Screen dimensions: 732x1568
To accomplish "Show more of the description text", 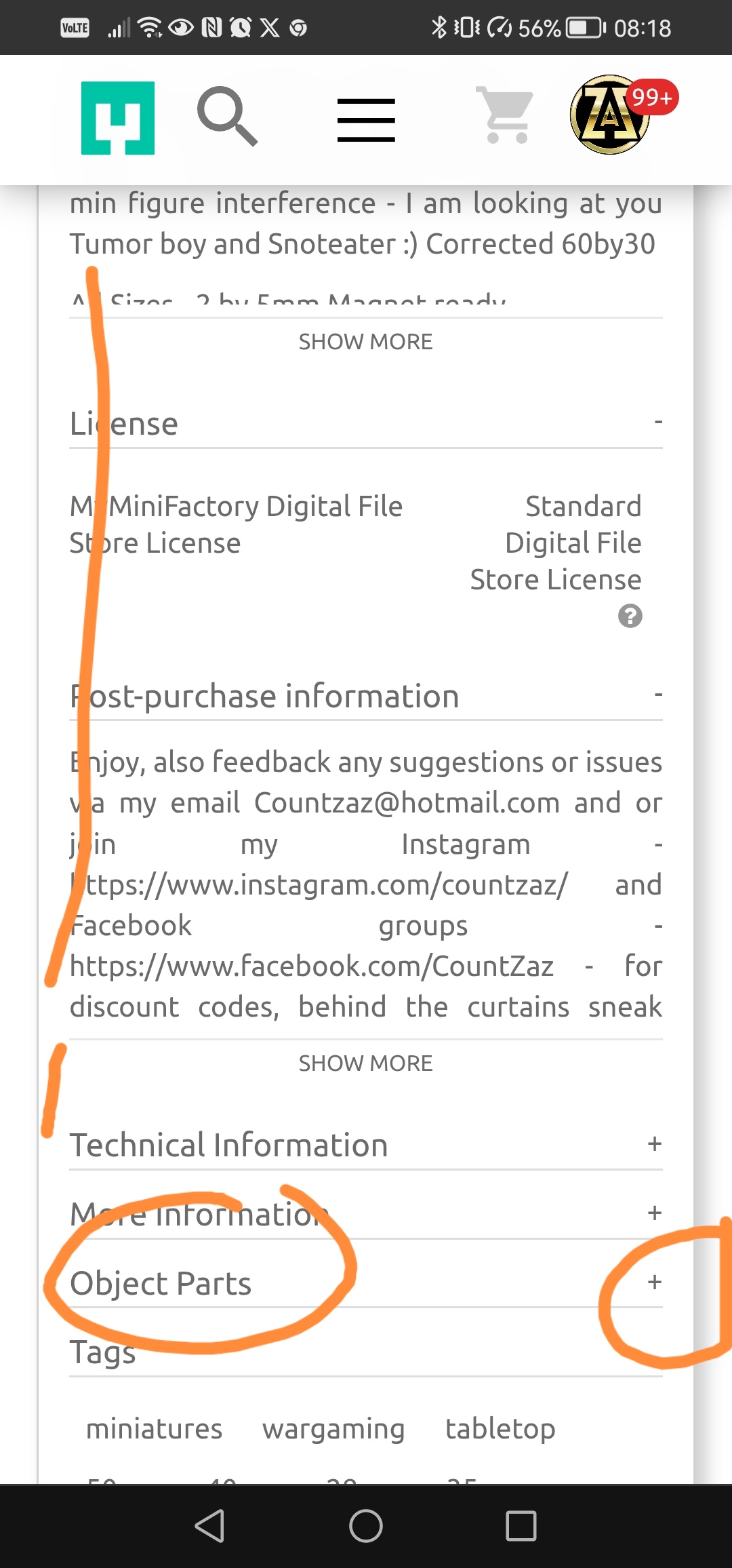I will tap(366, 342).
